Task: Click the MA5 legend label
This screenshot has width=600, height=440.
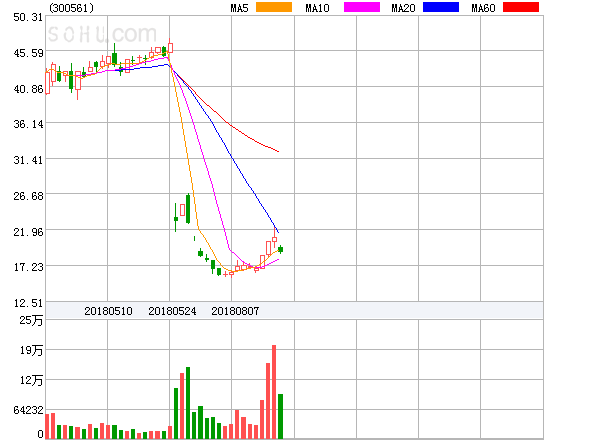Action: [x=239, y=8]
